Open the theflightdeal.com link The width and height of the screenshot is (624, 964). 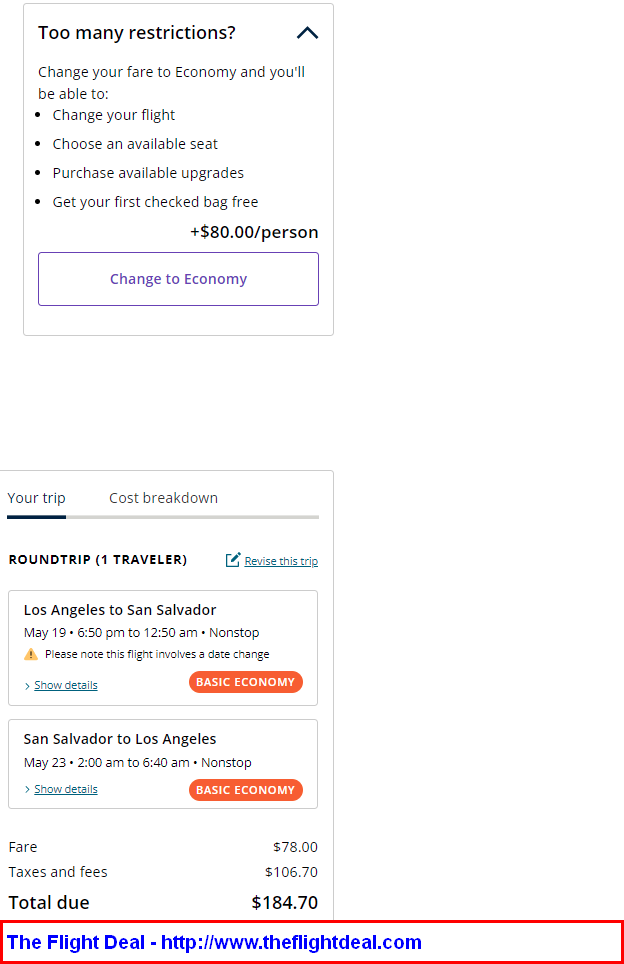(x=291, y=942)
